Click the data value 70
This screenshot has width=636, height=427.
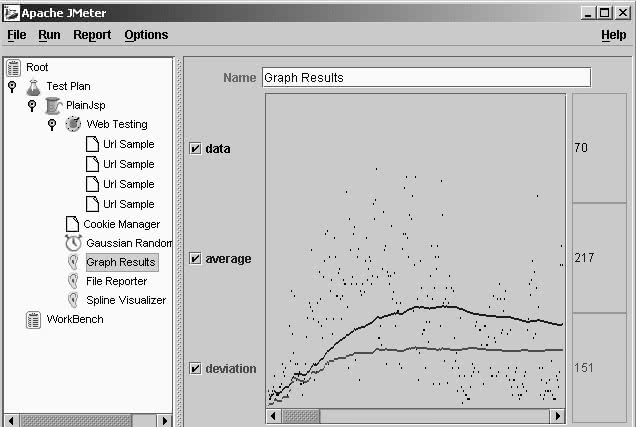point(581,148)
